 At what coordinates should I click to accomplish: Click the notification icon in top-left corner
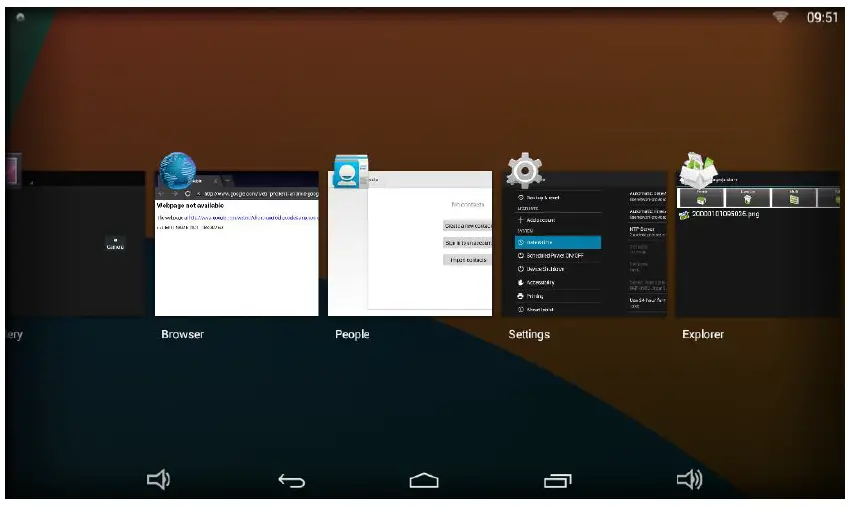pyautogui.click(x=20, y=17)
